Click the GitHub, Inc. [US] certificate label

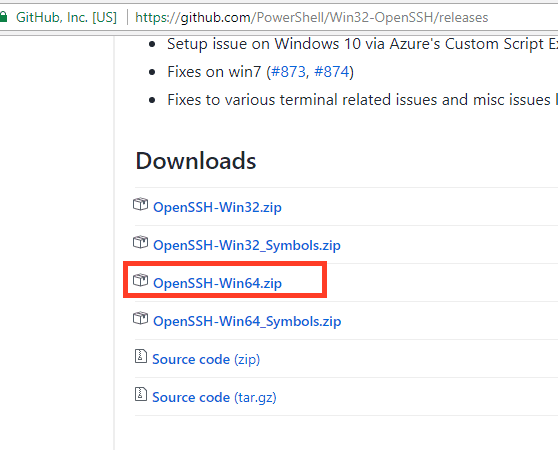(66, 17)
